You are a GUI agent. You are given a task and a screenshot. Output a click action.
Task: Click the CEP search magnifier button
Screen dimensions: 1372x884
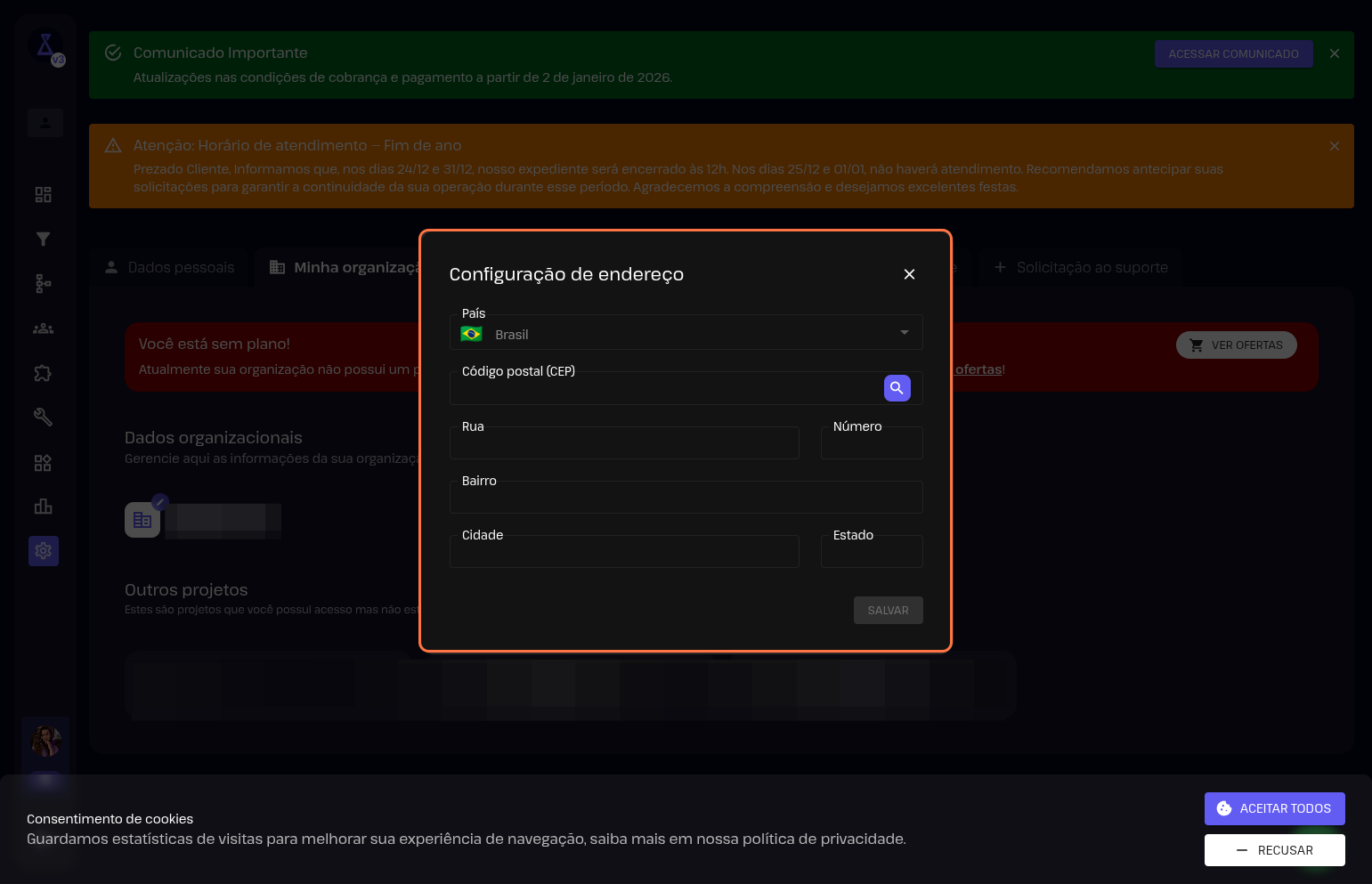(897, 388)
